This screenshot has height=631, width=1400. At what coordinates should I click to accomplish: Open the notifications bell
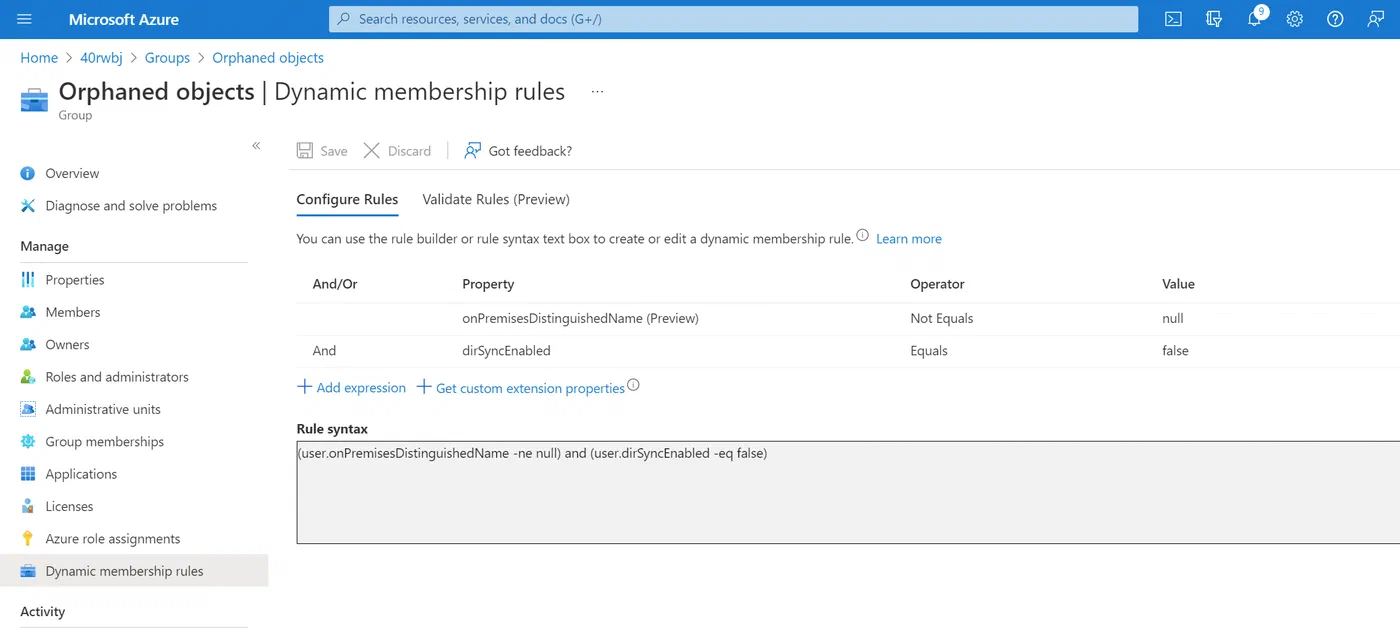coord(1255,19)
